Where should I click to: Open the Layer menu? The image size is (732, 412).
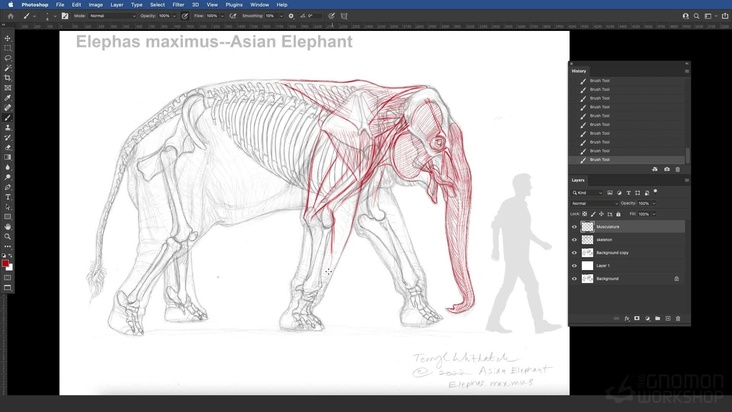(x=117, y=5)
